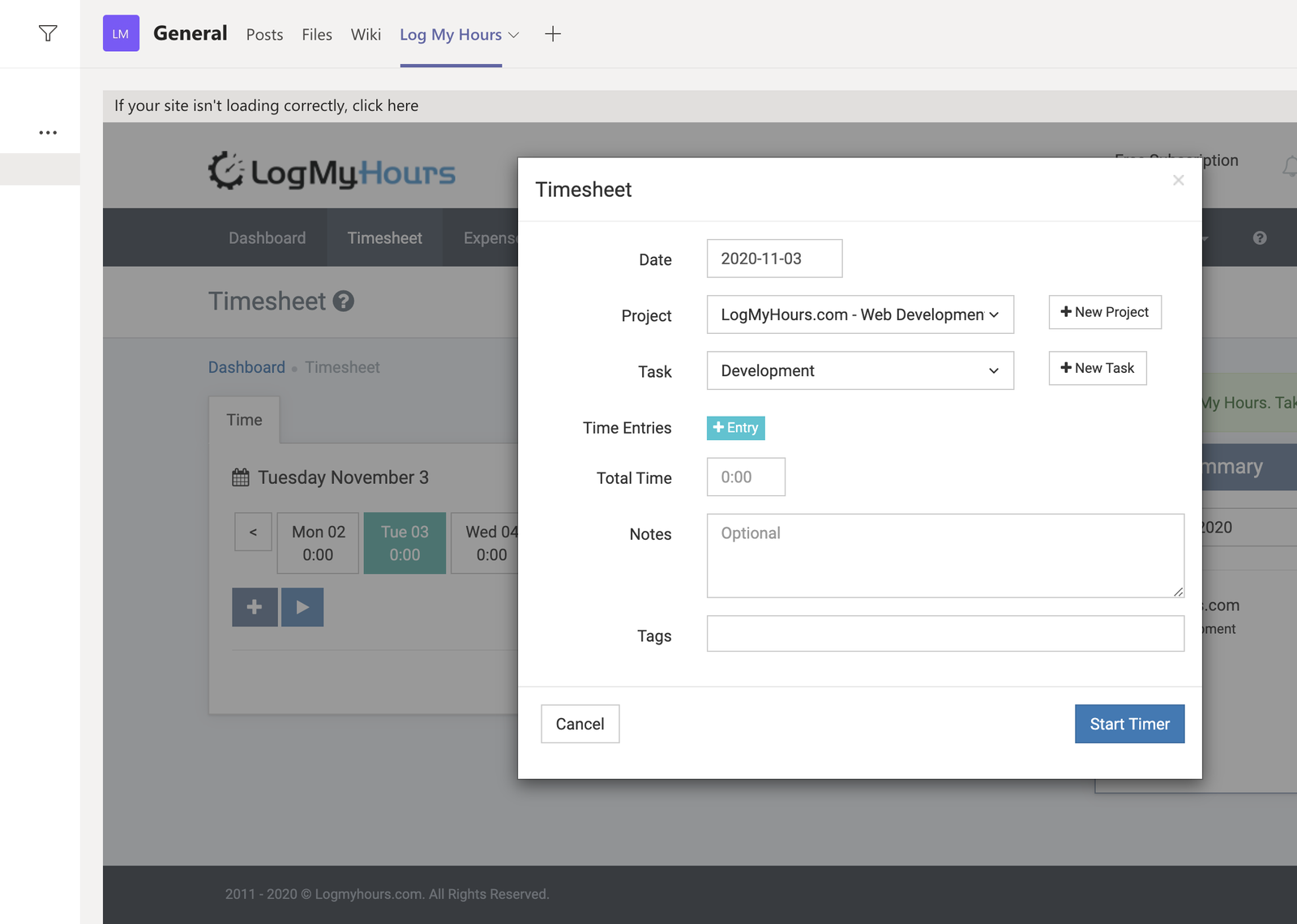The image size is (1297, 924).
Task: Click the New Project button
Action: coord(1104,312)
